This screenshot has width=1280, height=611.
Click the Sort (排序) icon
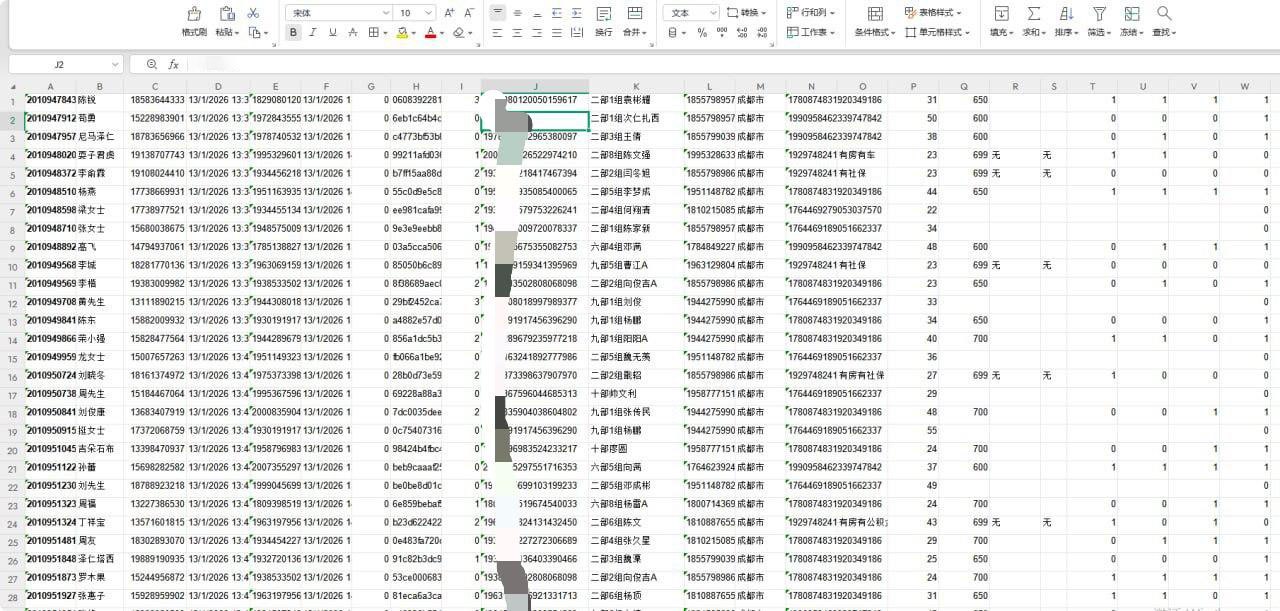pos(1066,14)
